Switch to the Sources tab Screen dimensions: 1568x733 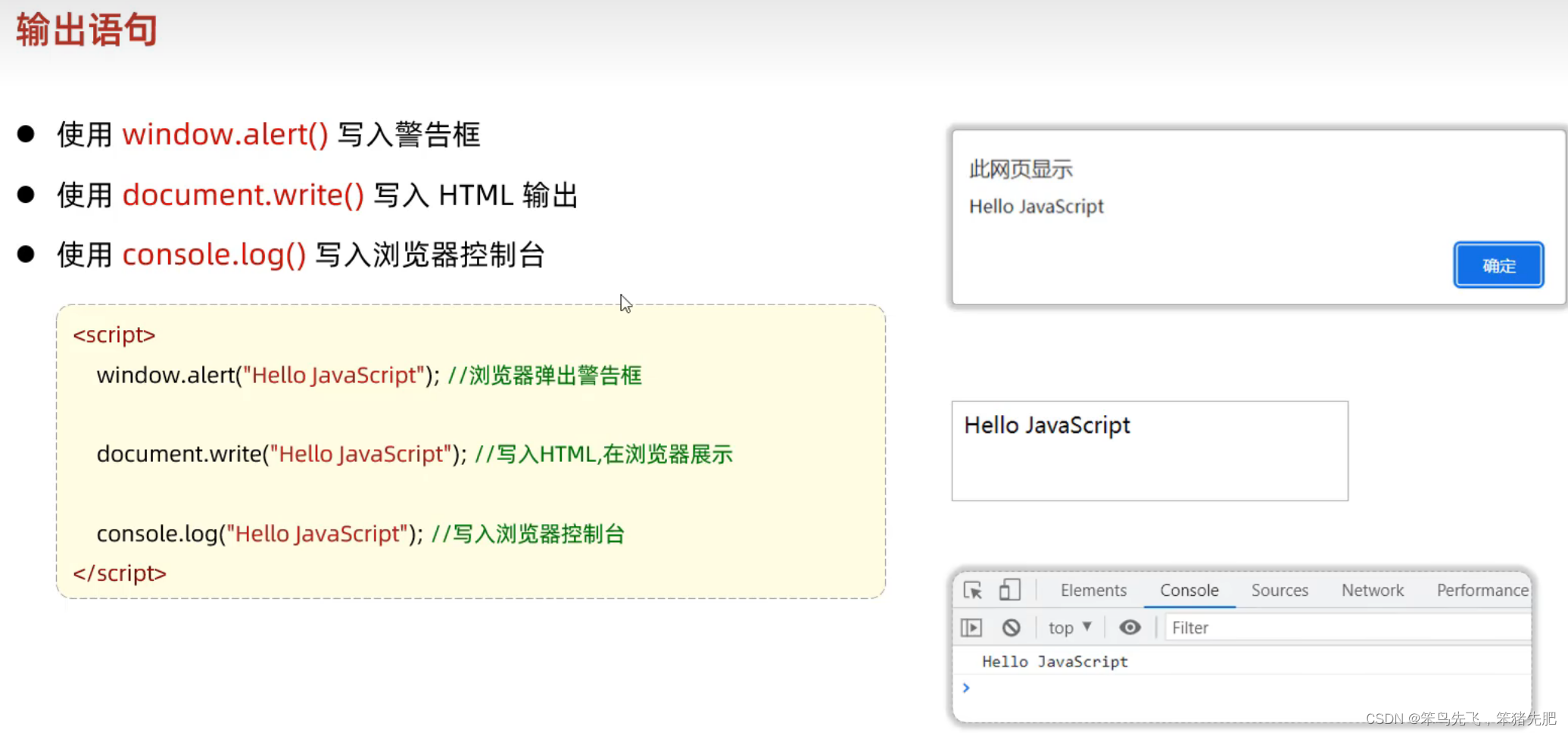pyautogui.click(x=1279, y=590)
